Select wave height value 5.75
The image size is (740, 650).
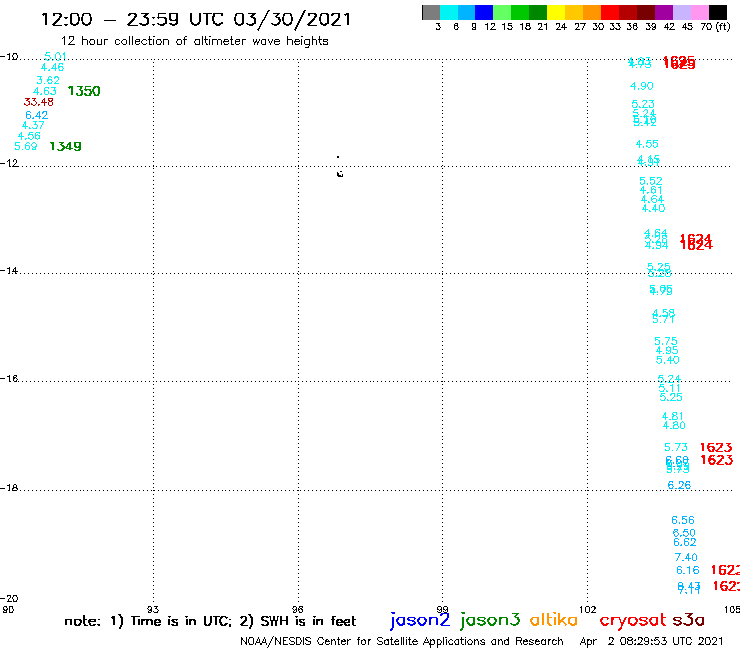[x=666, y=341]
